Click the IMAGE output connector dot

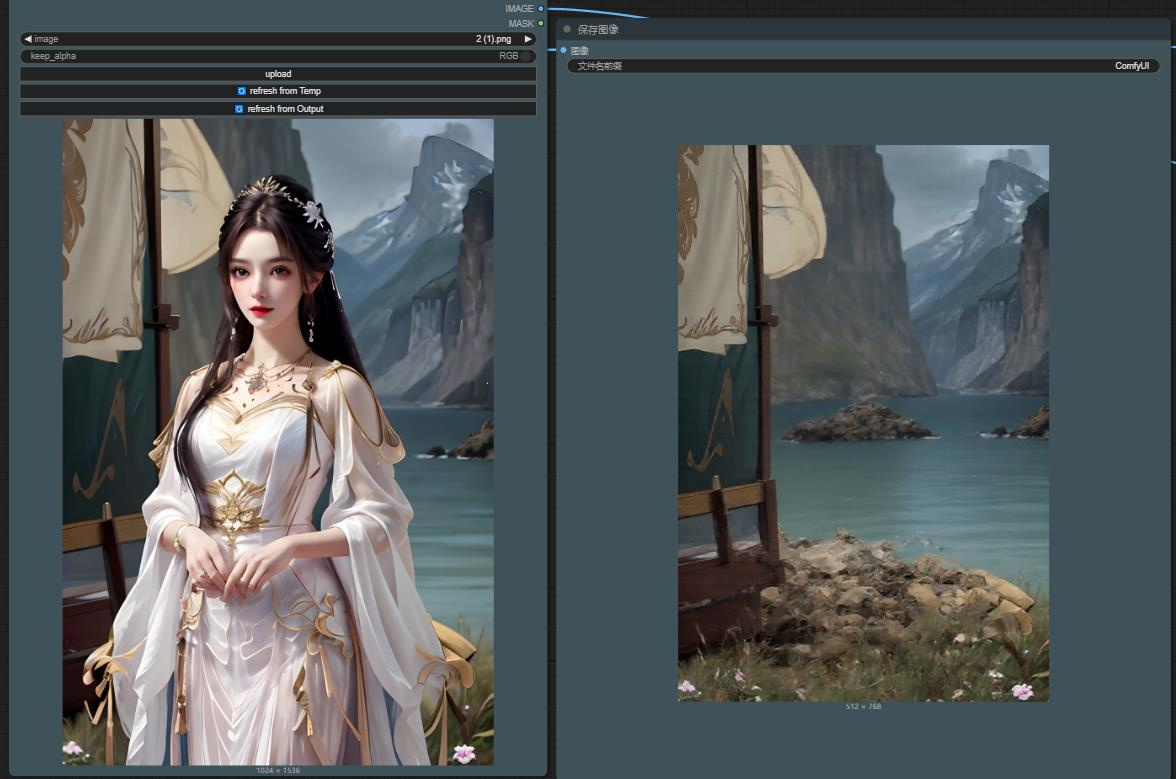[540, 8]
